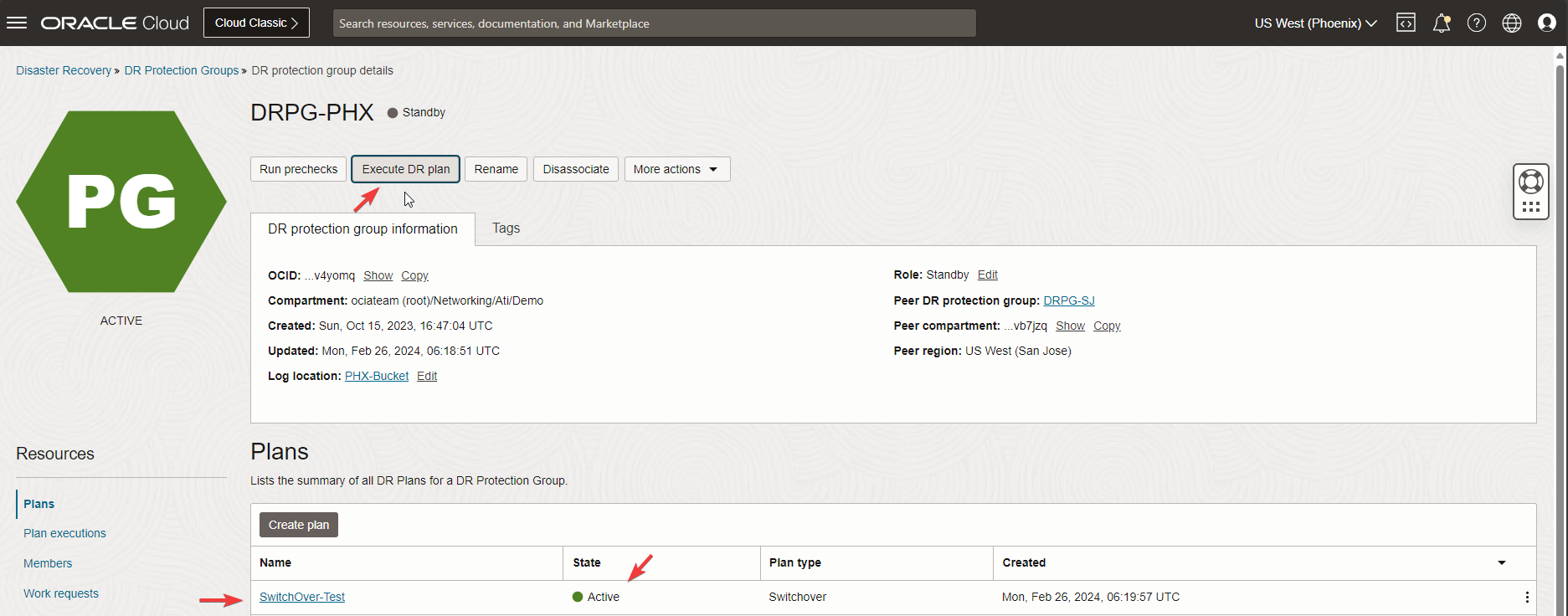This screenshot has width=1568, height=616.
Task: Click the Oracle Cloud logo
Action: [x=115, y=23]
